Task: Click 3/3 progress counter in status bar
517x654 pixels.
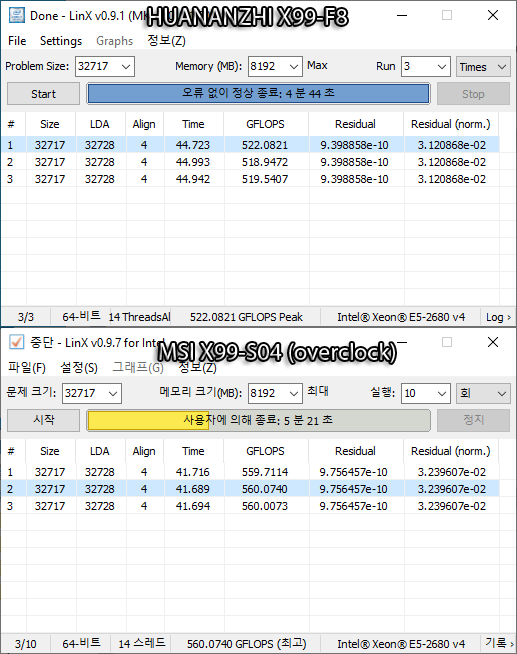Action: click(25, 317)
